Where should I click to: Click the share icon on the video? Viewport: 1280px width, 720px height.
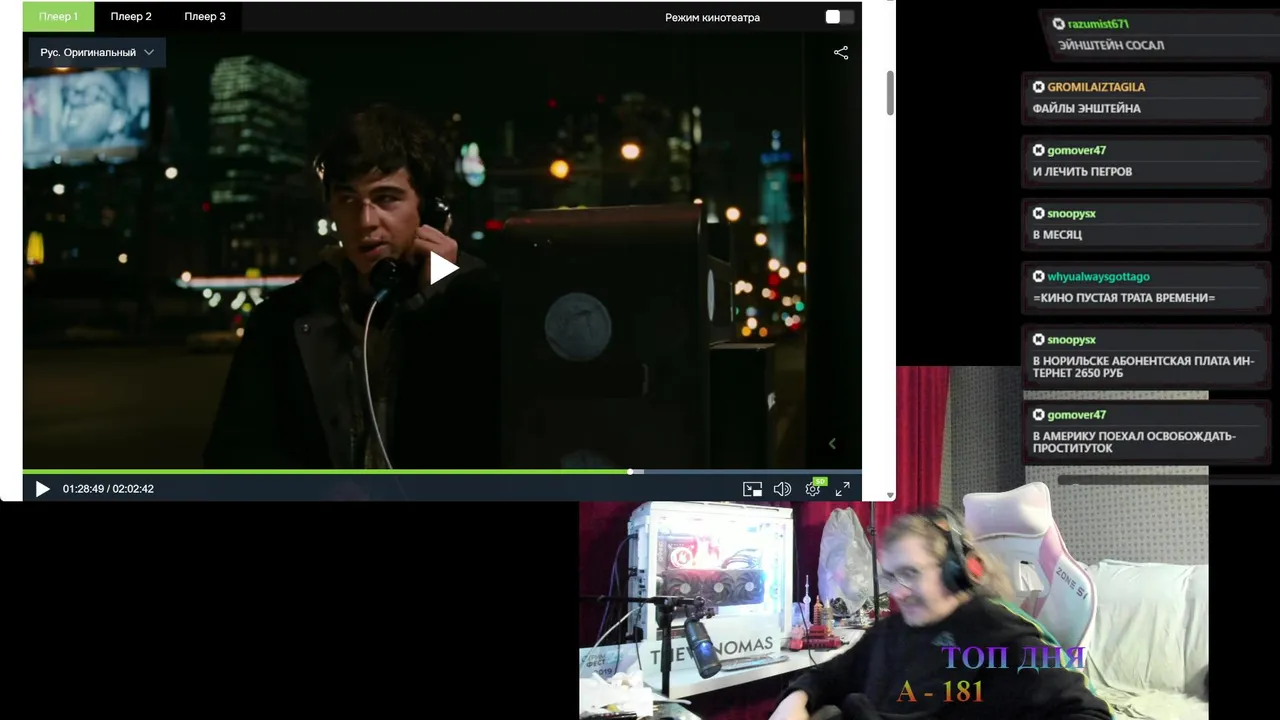pyautogui.click(x=841, y=53)
